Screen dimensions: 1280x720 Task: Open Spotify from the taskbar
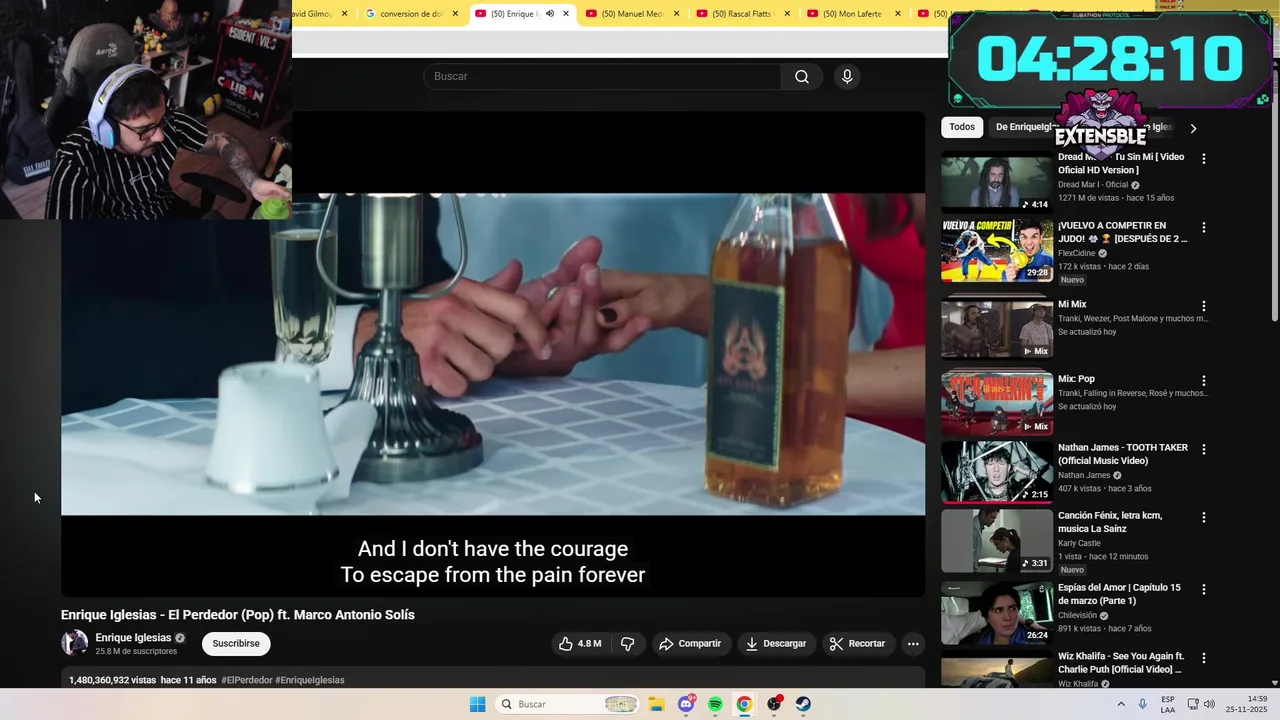coord(715,704)
